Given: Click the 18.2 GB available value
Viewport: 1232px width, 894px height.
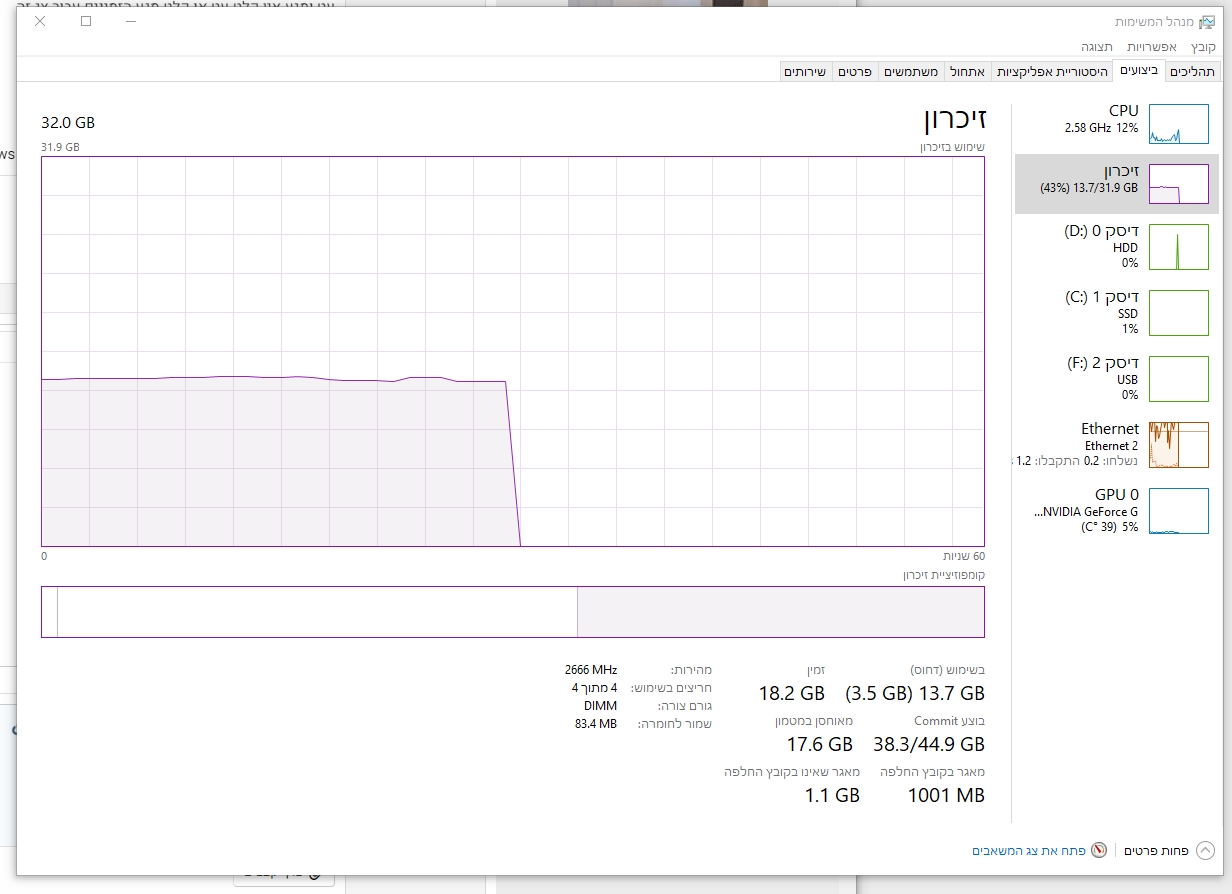Looking at the screenshot, I should (x=792, y=693).
